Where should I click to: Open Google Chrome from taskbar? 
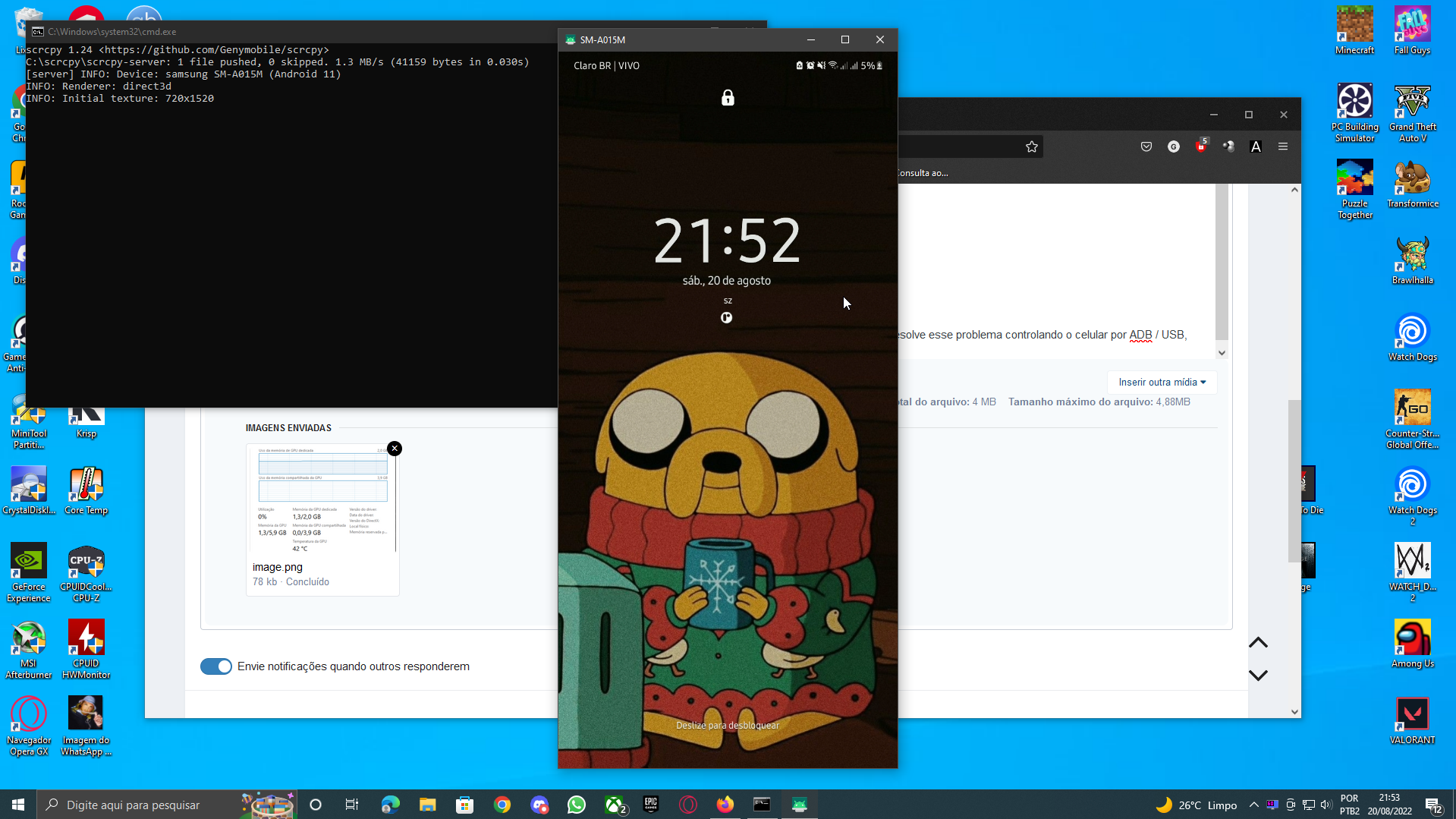tap(502, 805)
